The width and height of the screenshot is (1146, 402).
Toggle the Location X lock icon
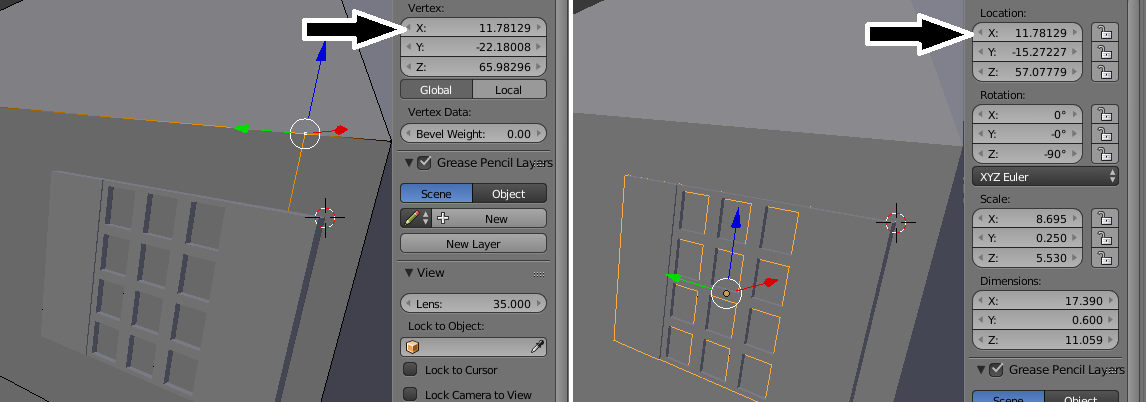pos(1104,33)
